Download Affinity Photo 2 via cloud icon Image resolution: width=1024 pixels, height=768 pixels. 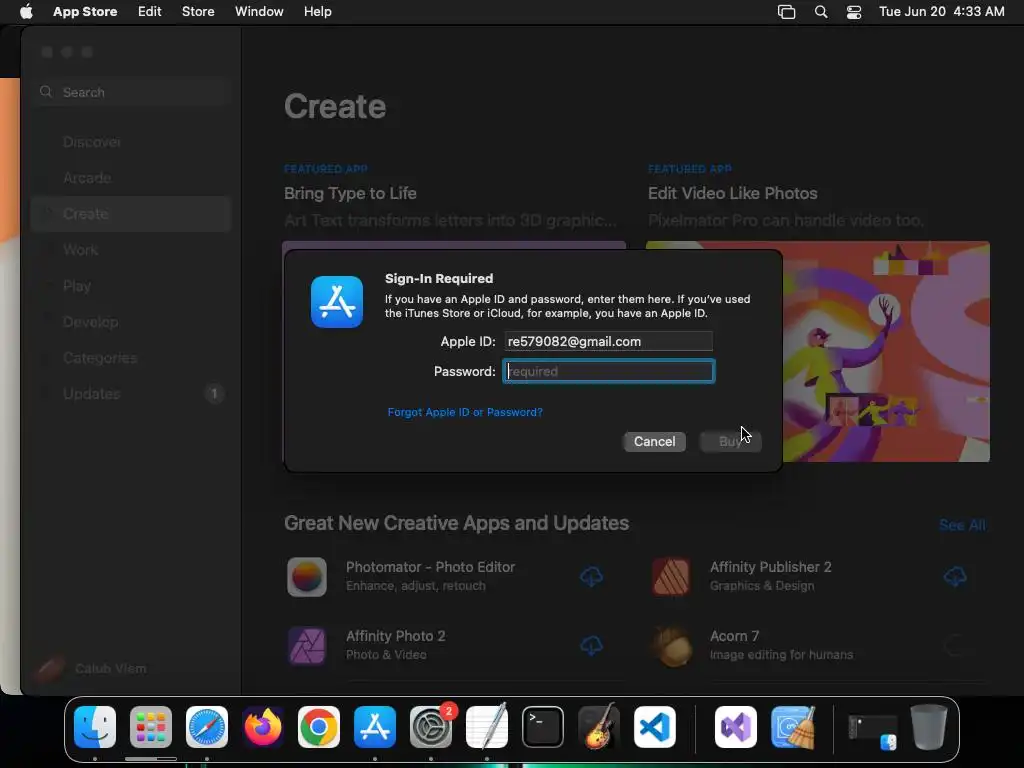(x=591, y=645)
